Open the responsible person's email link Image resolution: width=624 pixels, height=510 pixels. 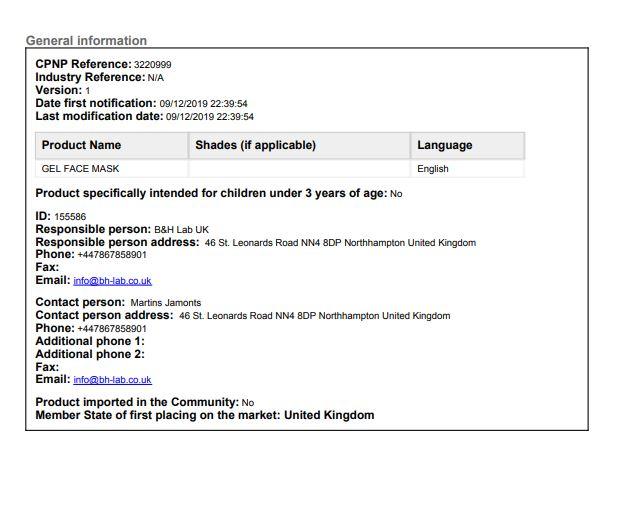tap(112, 281)
